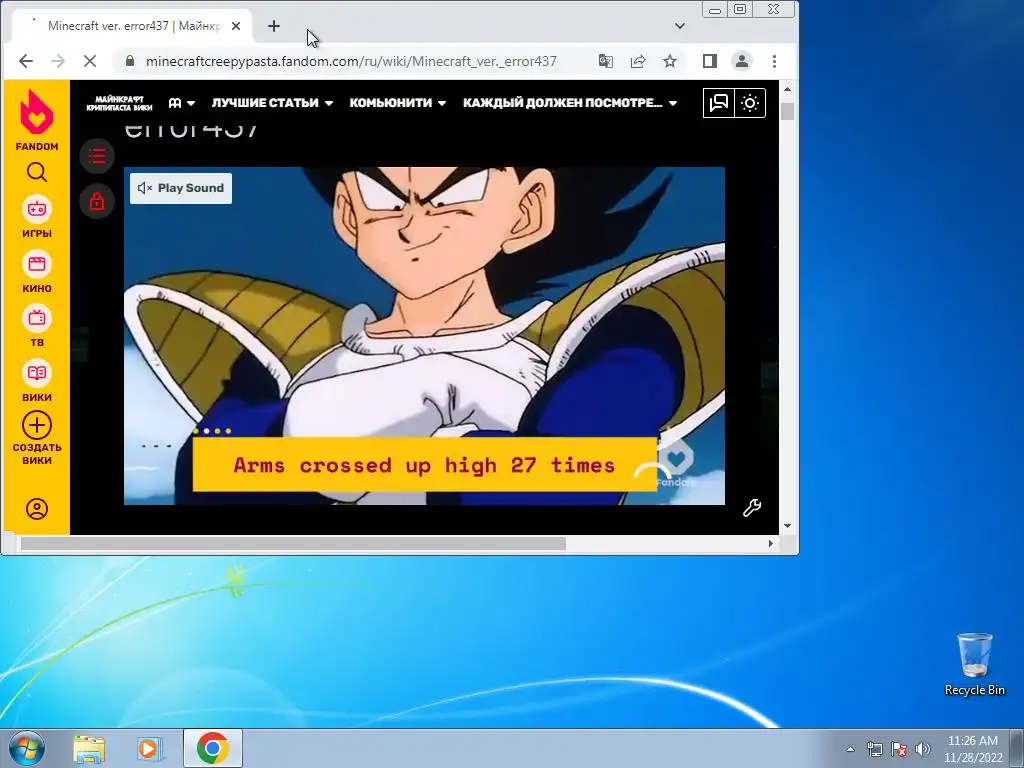The height and width of the screenshot is (768, 1024).
Task: Click Chrome's forward navigation arrow
Action: tap(58, 61)
